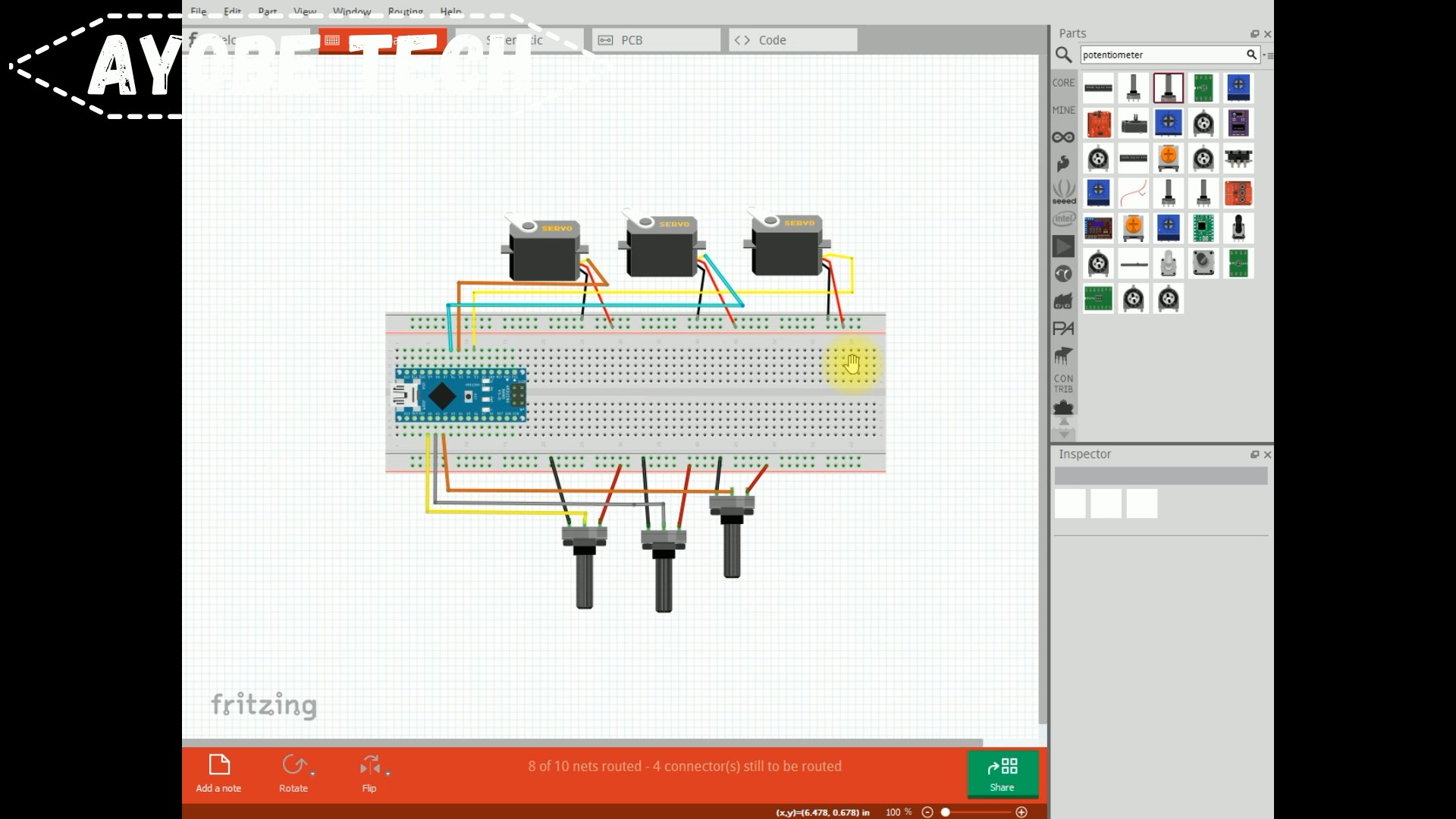Switch to the PCB tab
Screen dimensions: 1456x819
[x=655, y=40]
